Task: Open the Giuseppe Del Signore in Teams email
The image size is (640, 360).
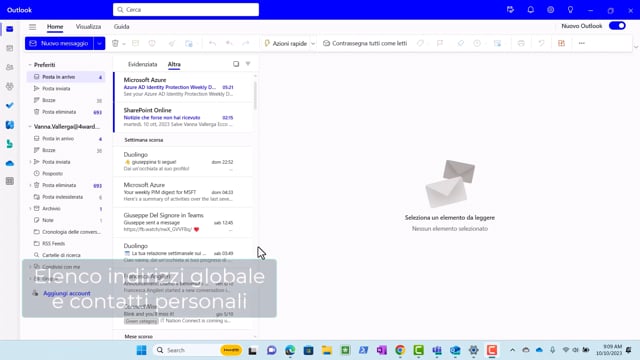Action: (183, 222)
